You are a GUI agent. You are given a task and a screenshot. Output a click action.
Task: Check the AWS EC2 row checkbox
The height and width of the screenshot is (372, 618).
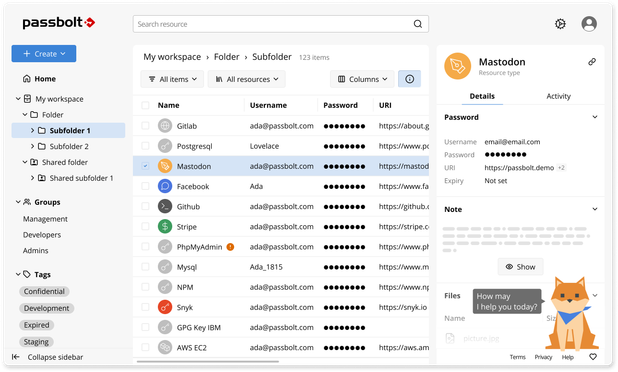pos(145,347)
